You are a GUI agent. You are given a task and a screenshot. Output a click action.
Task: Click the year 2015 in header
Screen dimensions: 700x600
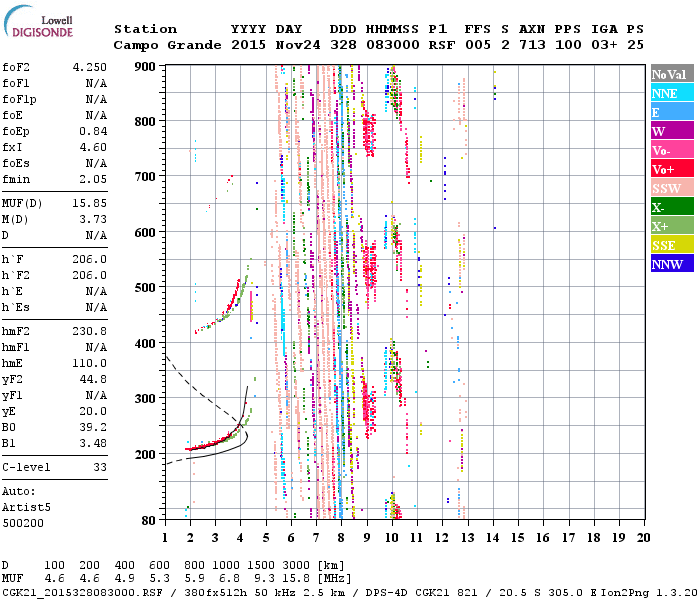click(x=248, y=45)
